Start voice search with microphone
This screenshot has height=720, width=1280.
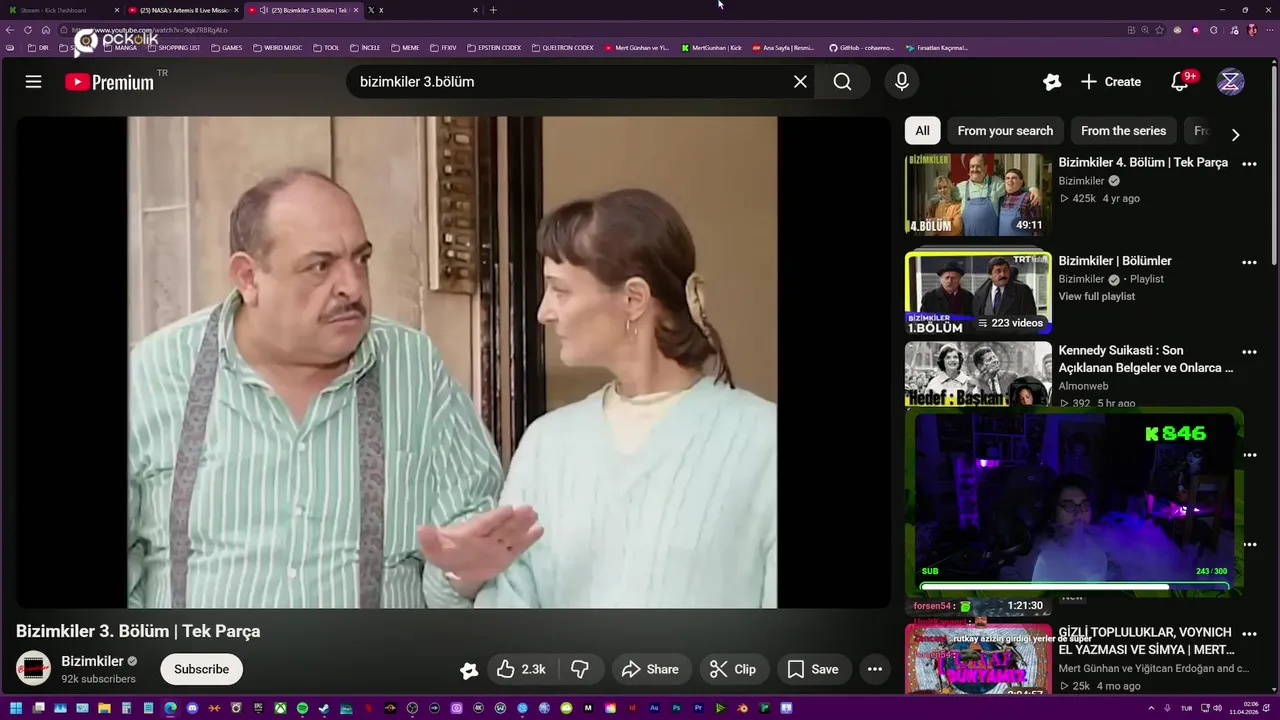(902, 82)
